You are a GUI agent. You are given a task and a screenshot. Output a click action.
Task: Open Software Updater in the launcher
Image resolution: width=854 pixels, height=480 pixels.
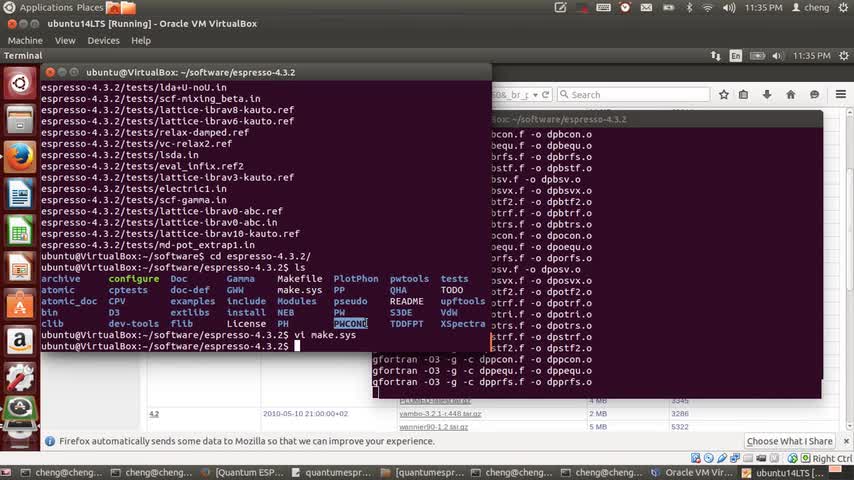20,409
